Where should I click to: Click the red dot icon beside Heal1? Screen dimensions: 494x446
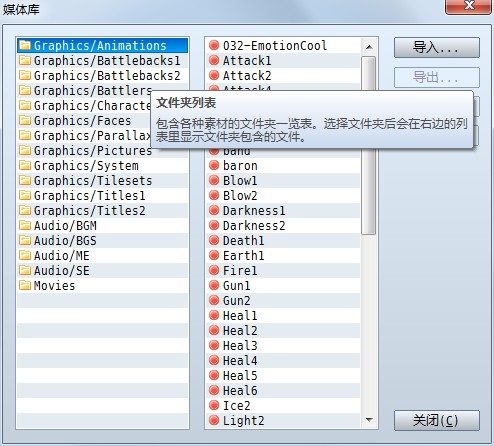(x=214, y=315)
